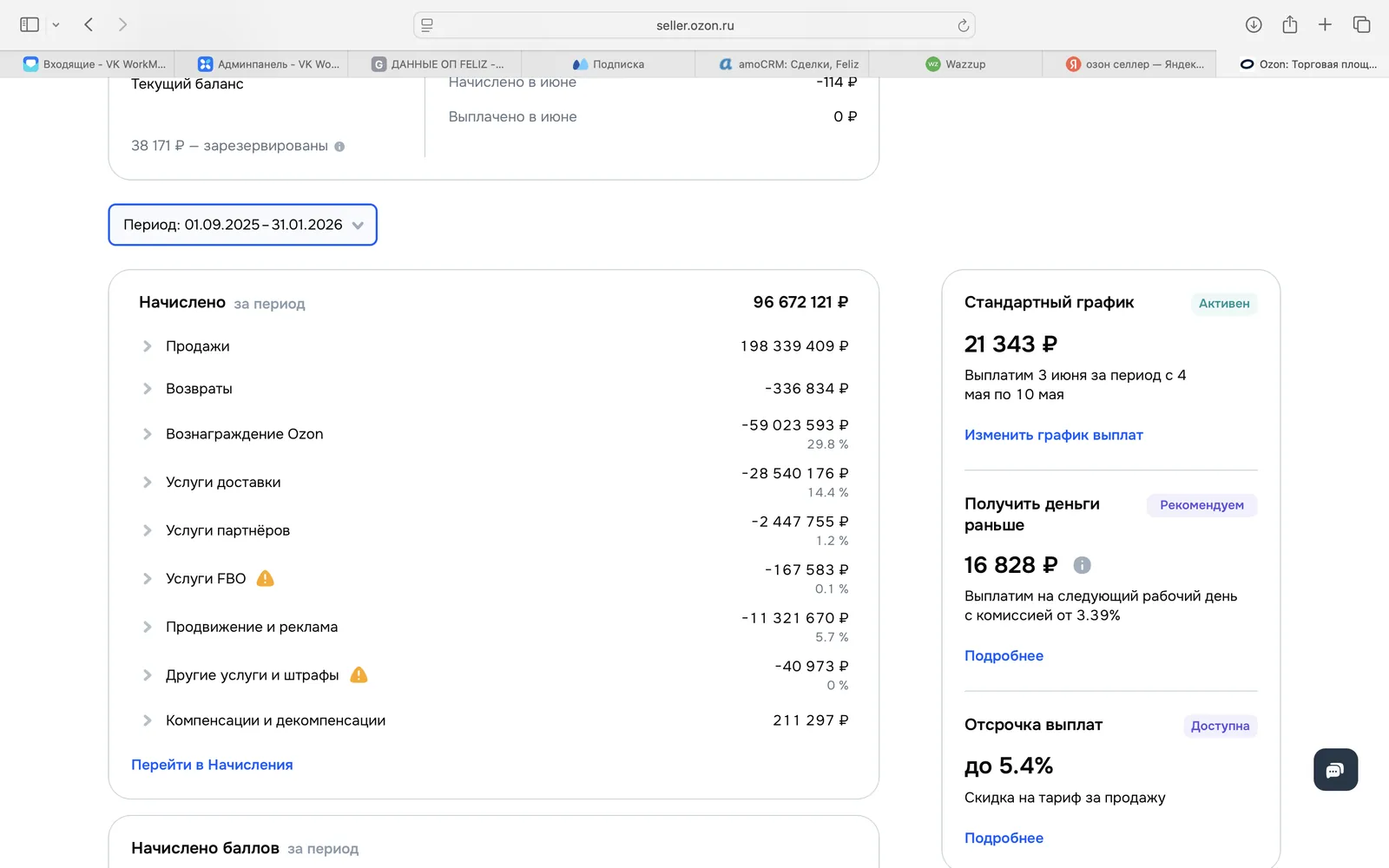This screenshot has width=1389, height=868.
Task: Click info icon beside 16 828 ₽
Action: point(1082,565)
